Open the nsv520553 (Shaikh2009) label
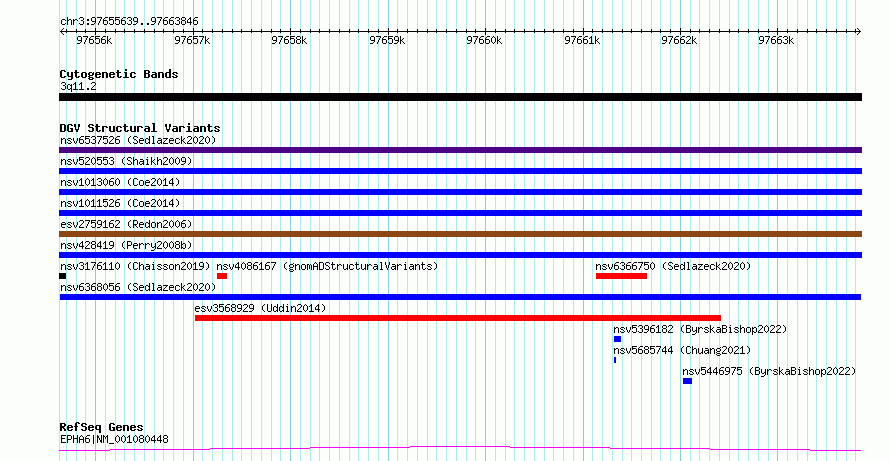890x461 pixels. [126, 161]
